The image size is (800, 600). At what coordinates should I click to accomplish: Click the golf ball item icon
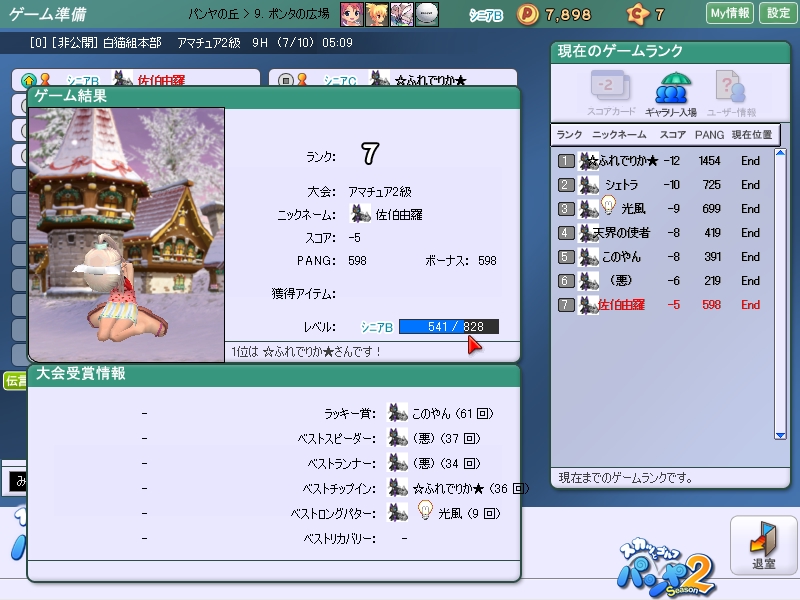427,14
